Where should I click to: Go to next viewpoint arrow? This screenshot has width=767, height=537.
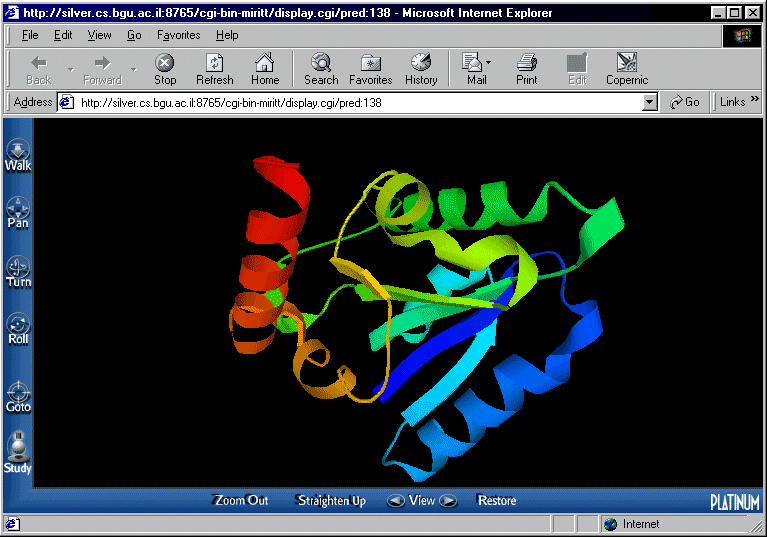[448, 500]
